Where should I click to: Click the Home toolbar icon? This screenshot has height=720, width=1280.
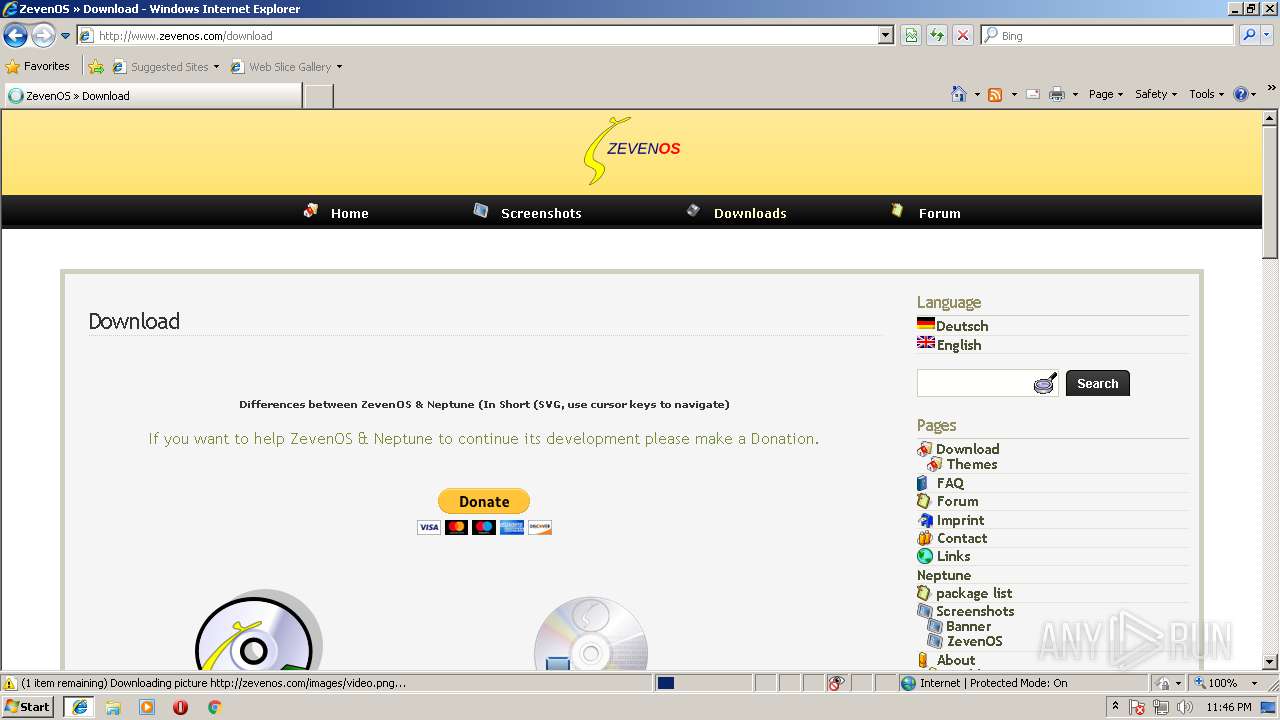click(x=959, y=94)
